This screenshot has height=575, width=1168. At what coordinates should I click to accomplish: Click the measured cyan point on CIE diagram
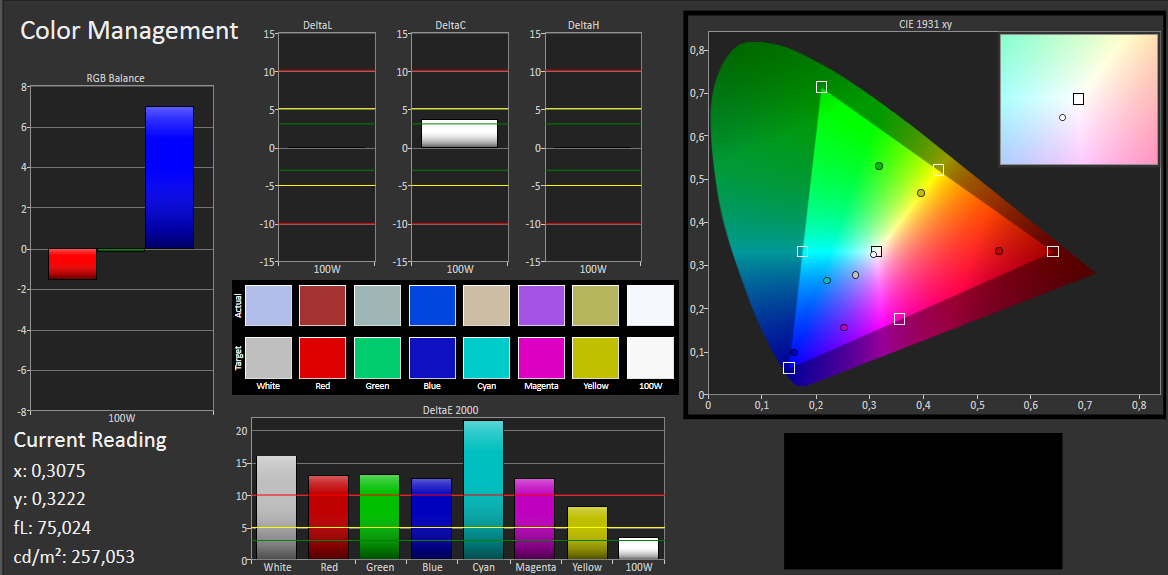click(827, 281)
